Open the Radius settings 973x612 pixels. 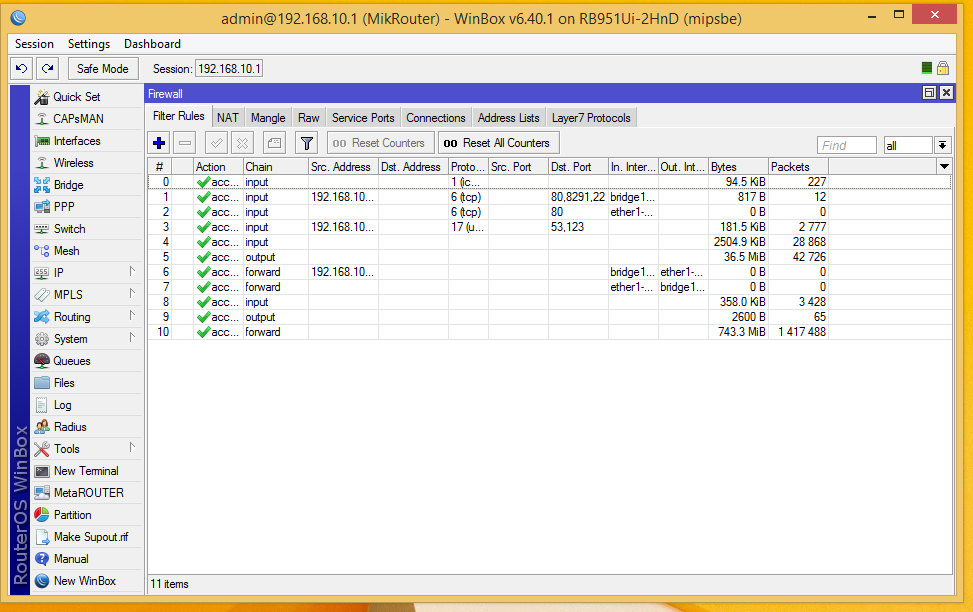pos(87,427)
